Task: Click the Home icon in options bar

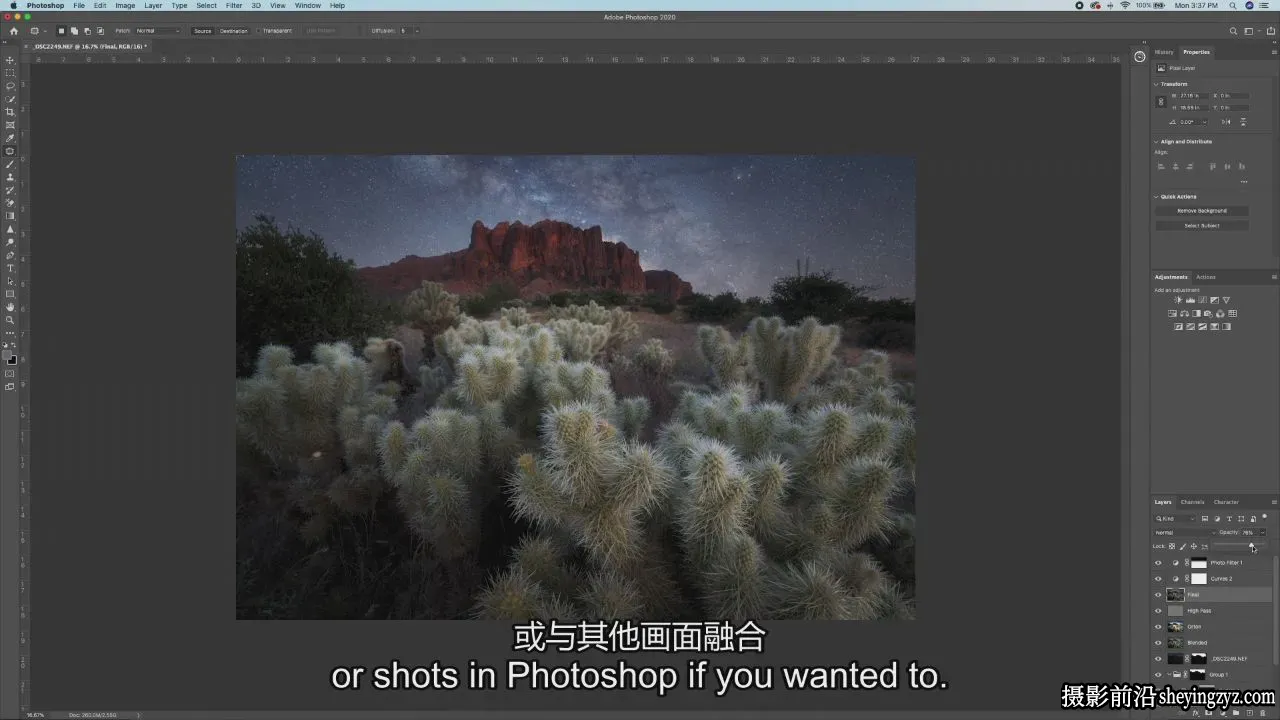Action: tap(14, 31)
